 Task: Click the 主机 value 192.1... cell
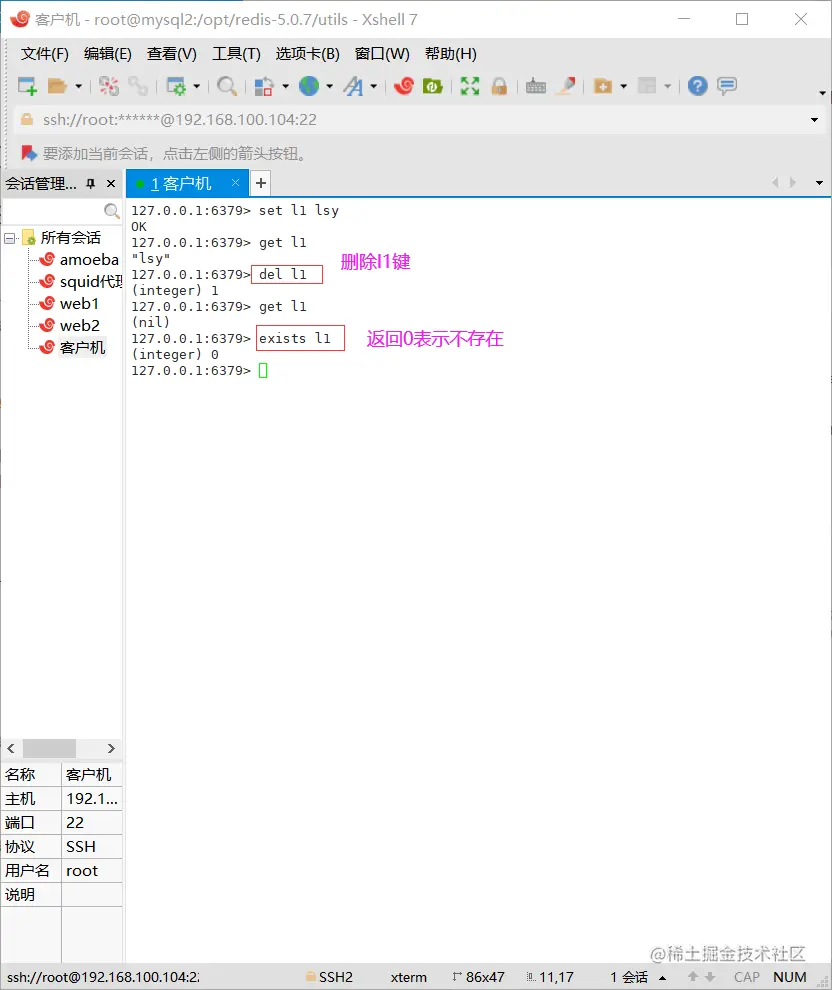click(92, 799)
